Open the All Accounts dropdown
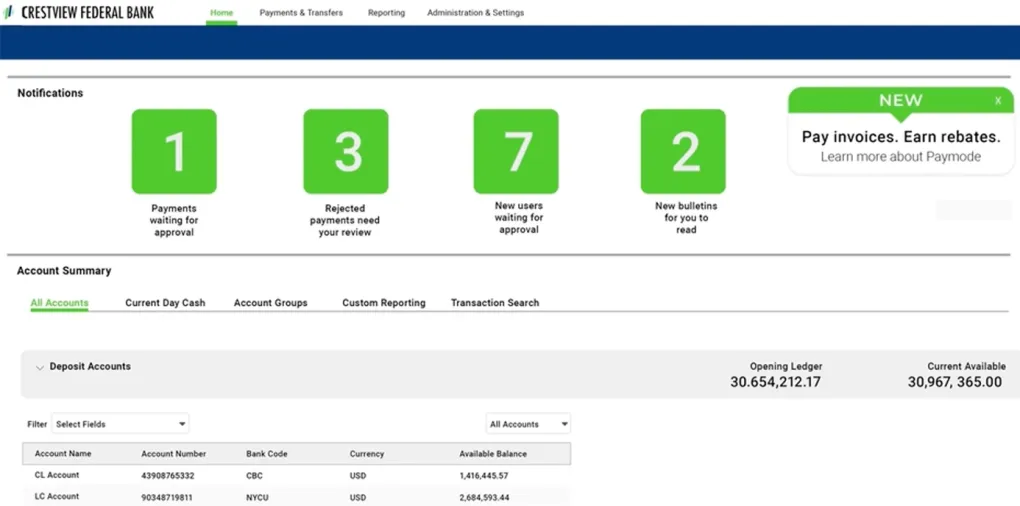The width and height of the screenshot is (1020, 506). pyautogui.click(x=528, y=424)
